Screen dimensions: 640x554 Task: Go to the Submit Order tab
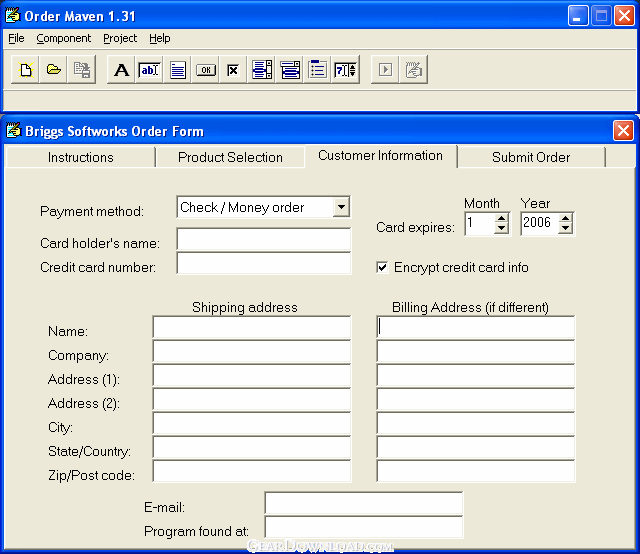pyautogui.click(x=531, y=157)
